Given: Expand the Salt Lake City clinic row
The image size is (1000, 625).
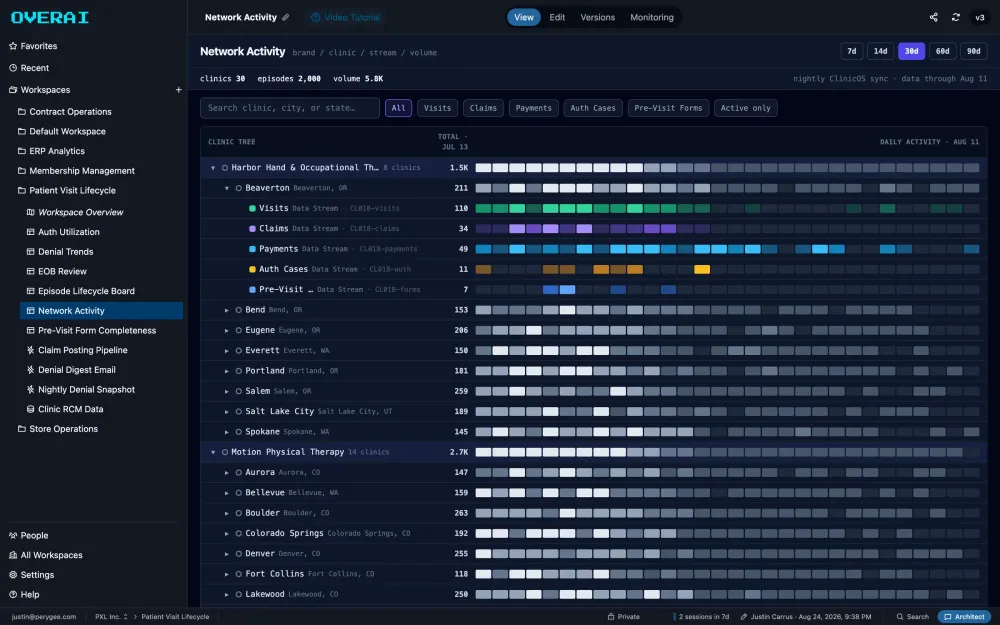Looking at the screenshot, I should point(226,412).
